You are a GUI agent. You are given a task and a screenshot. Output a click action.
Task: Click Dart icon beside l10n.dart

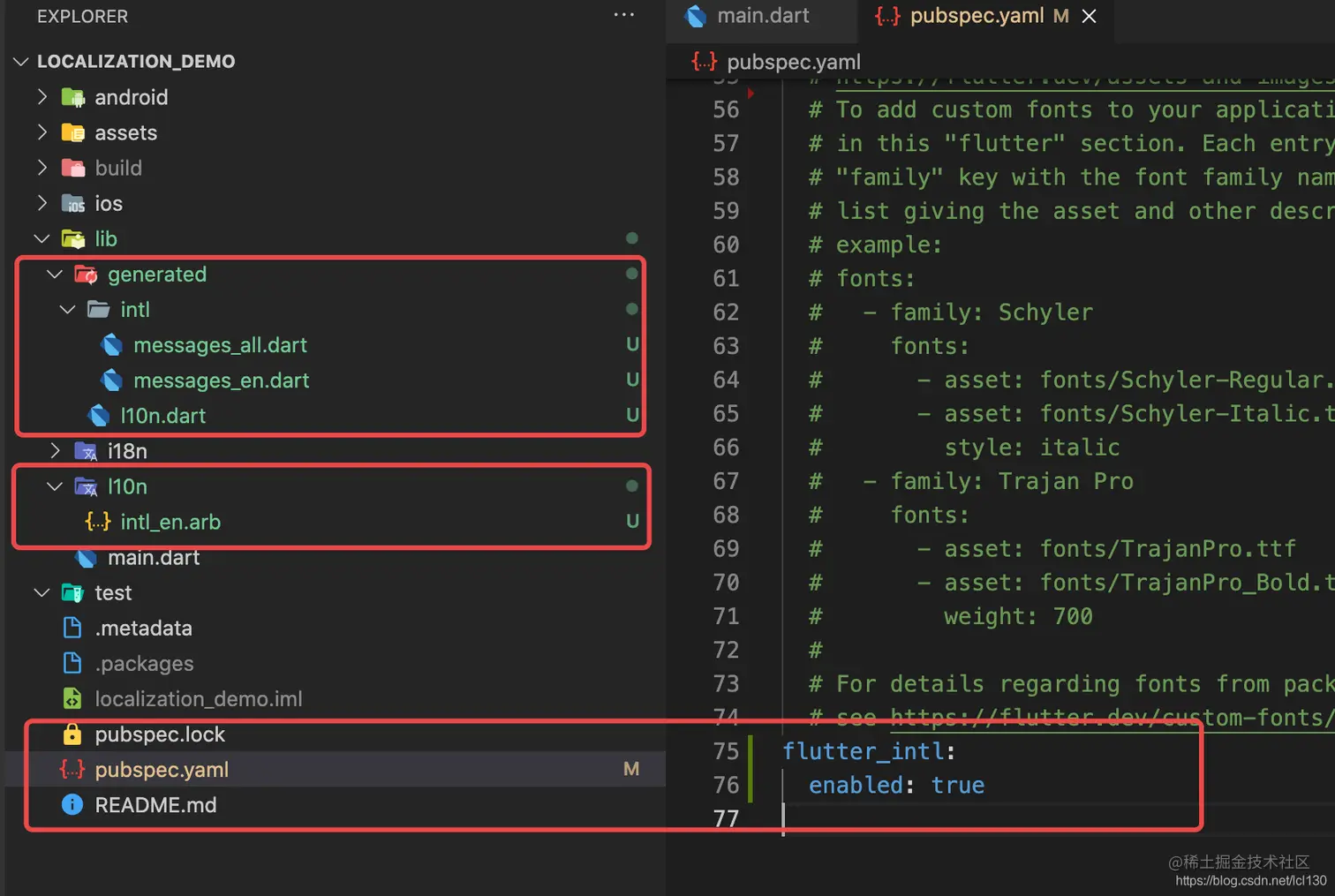(99, 416)
